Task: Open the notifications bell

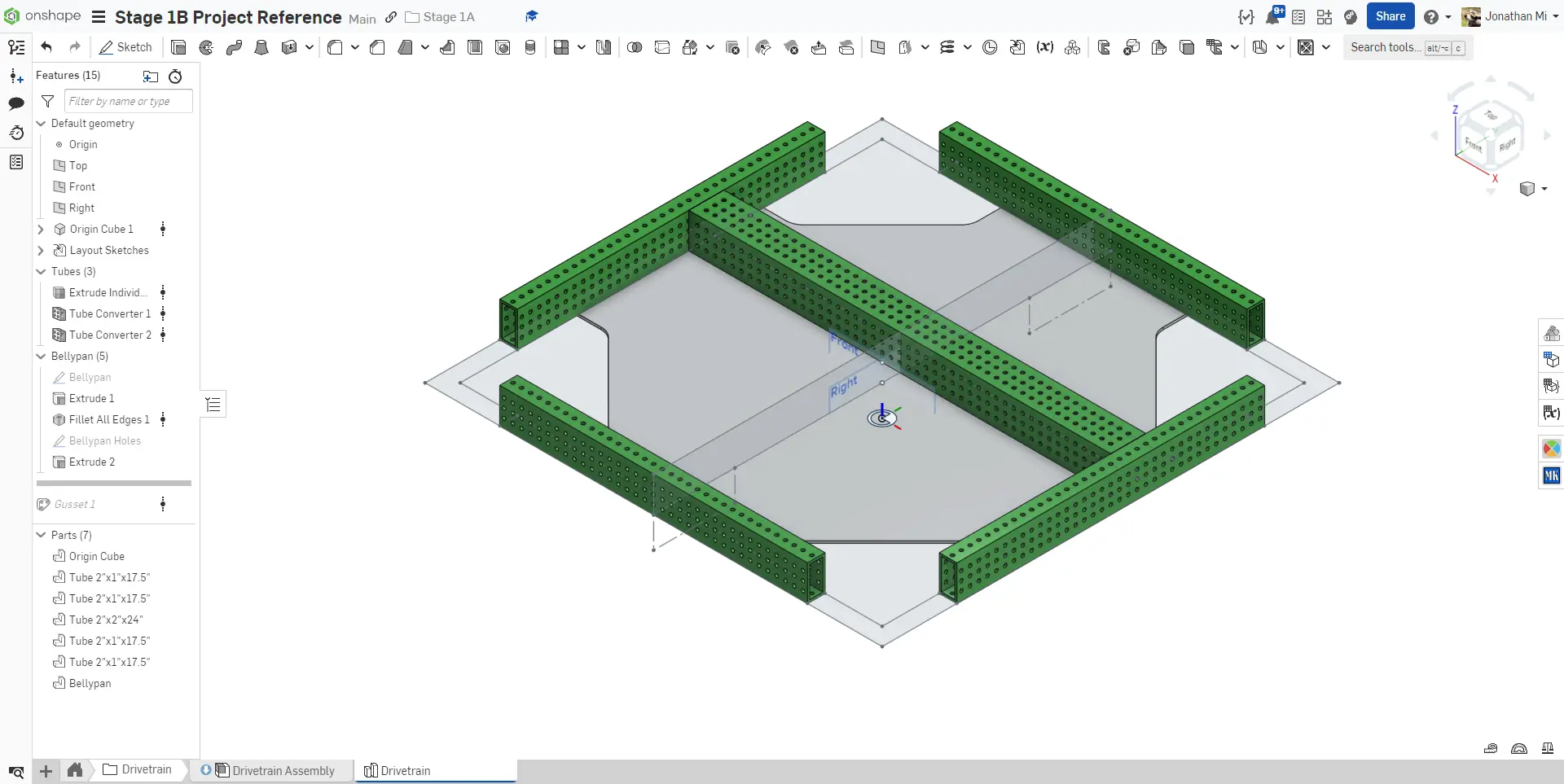Action: (x=1272, y=16)
